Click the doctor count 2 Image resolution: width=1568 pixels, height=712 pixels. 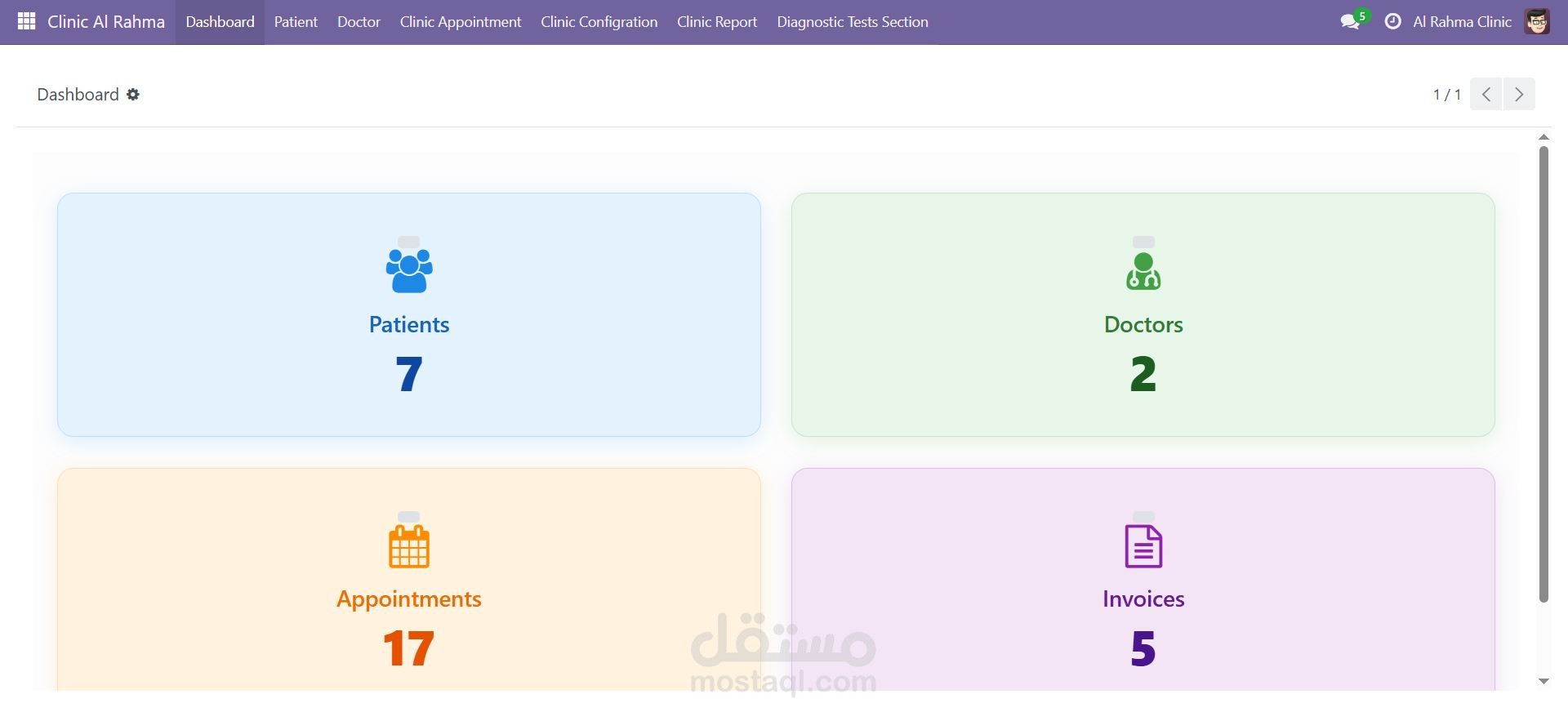(1143, 374)
